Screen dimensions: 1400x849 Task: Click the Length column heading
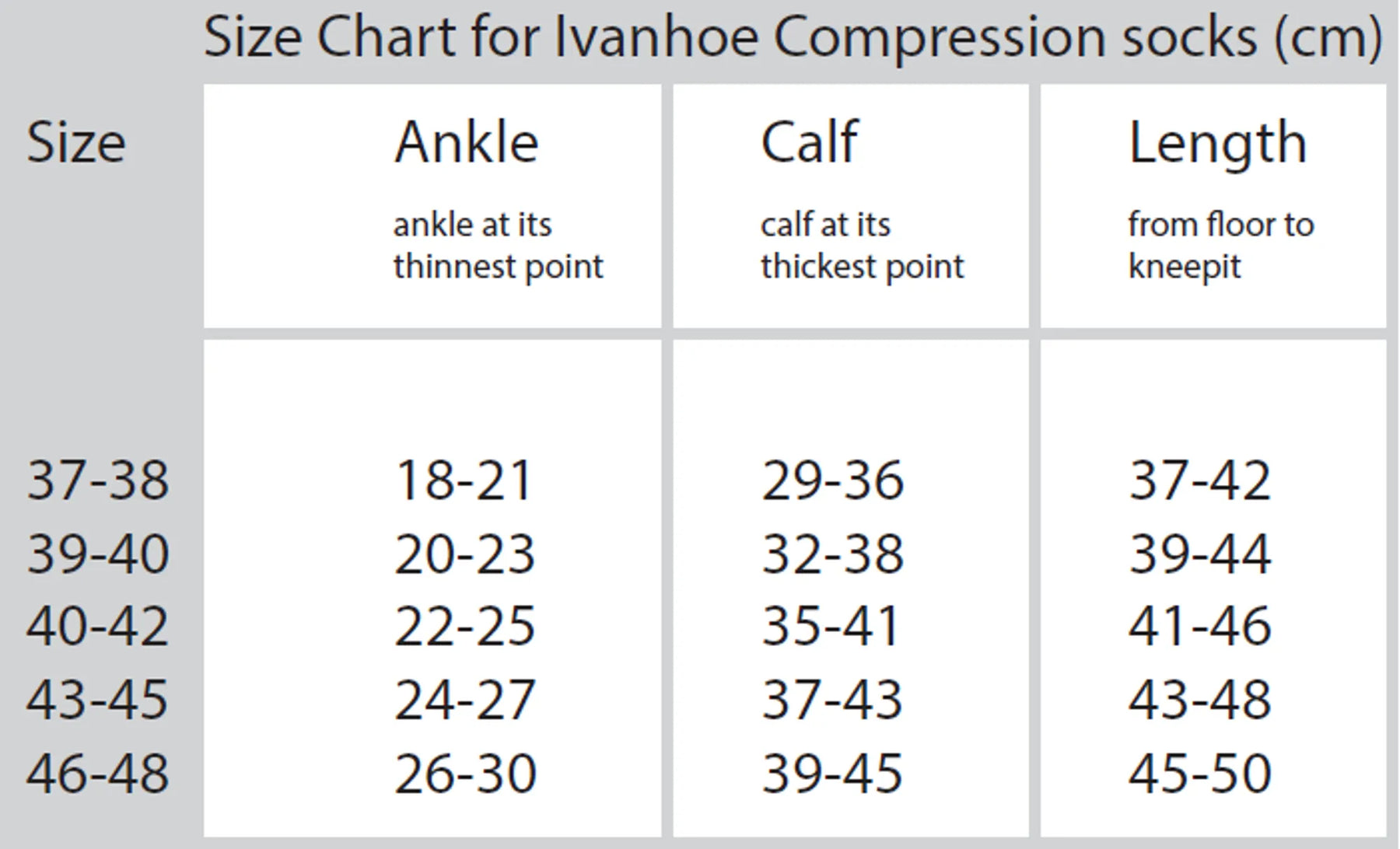coord(1217,145)
